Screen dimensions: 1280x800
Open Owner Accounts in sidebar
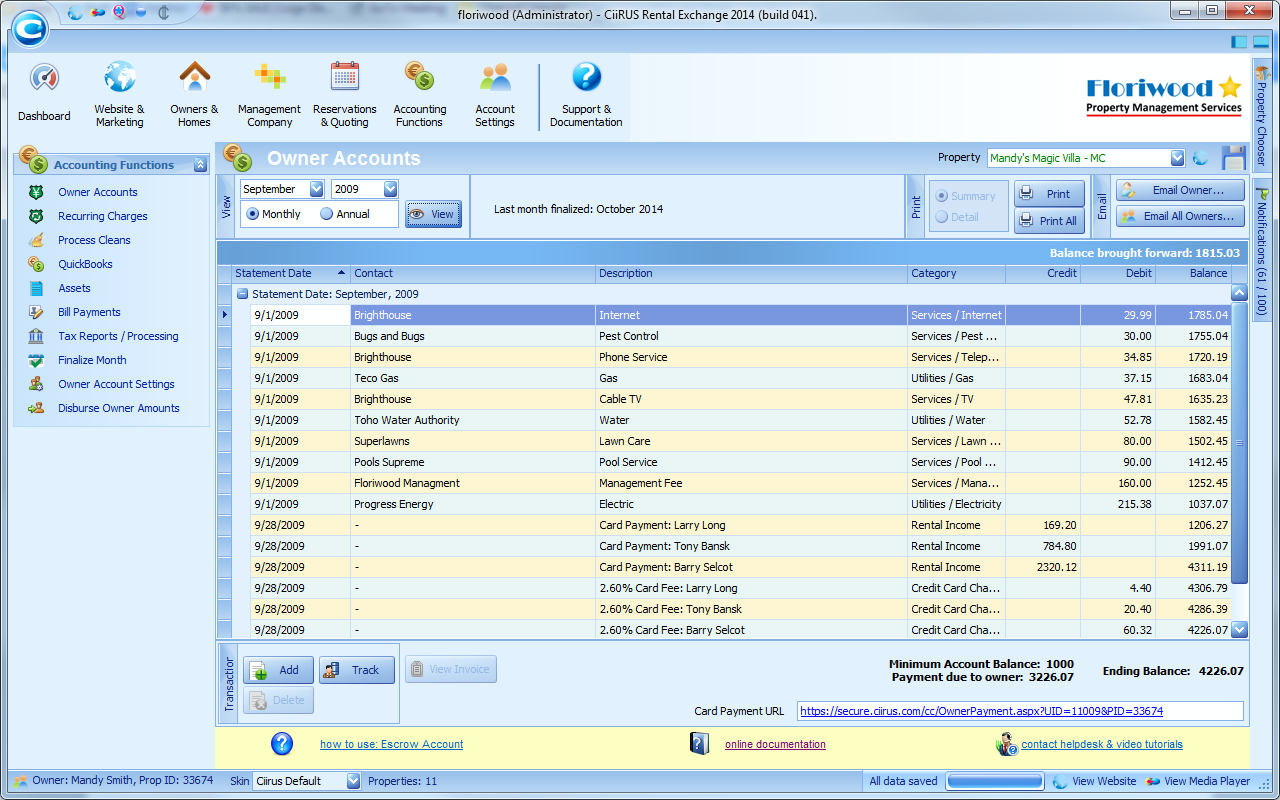tap(98, 192)
